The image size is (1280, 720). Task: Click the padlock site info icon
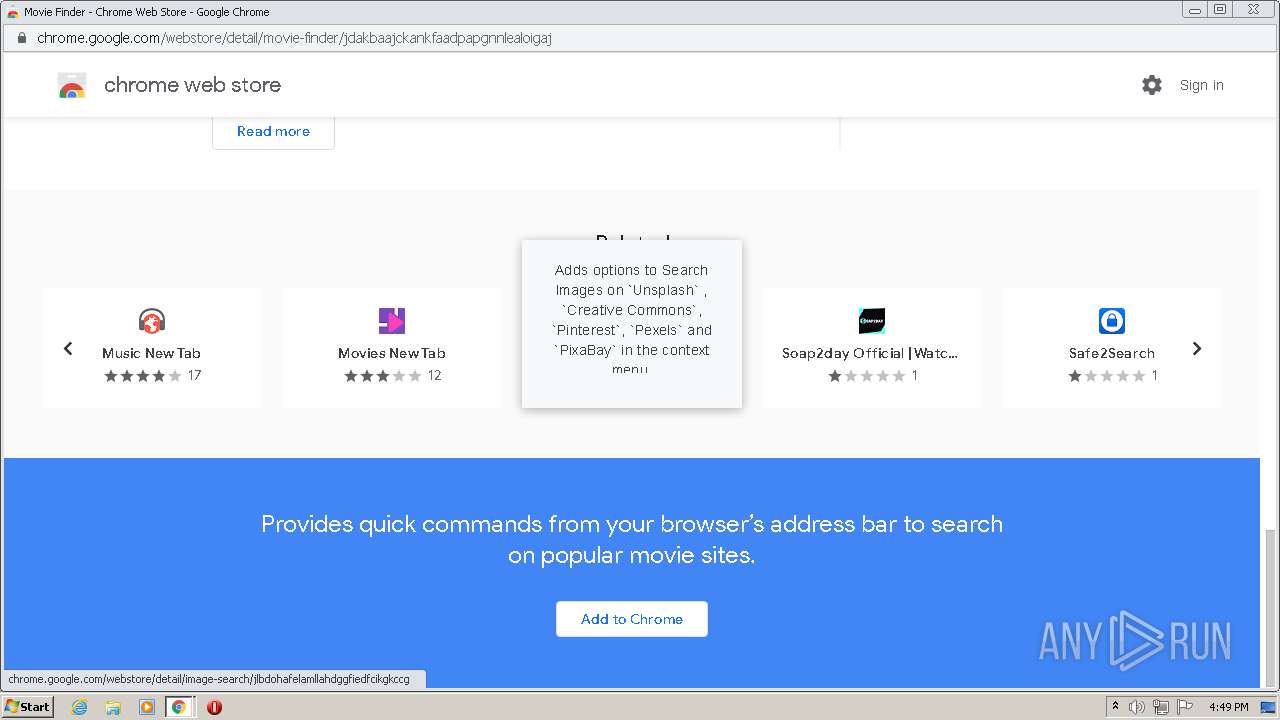click(22, 38)
